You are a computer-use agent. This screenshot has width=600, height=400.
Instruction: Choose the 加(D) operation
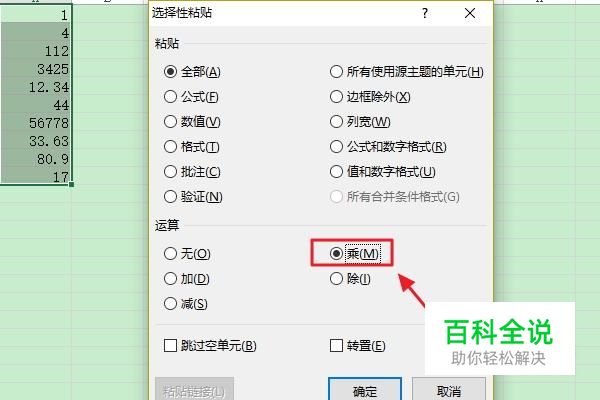click(187, 279)
